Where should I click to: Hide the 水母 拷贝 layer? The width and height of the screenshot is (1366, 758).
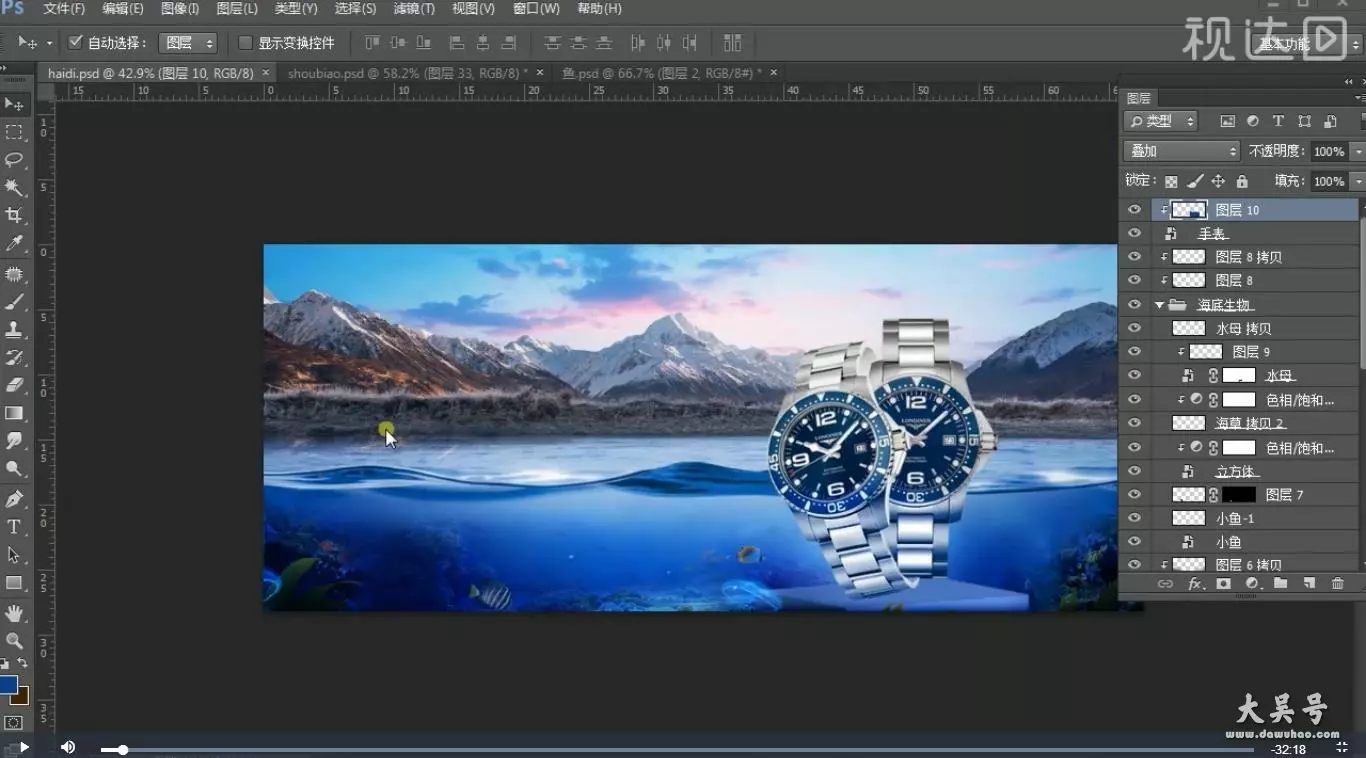[x=1134, y=328]
